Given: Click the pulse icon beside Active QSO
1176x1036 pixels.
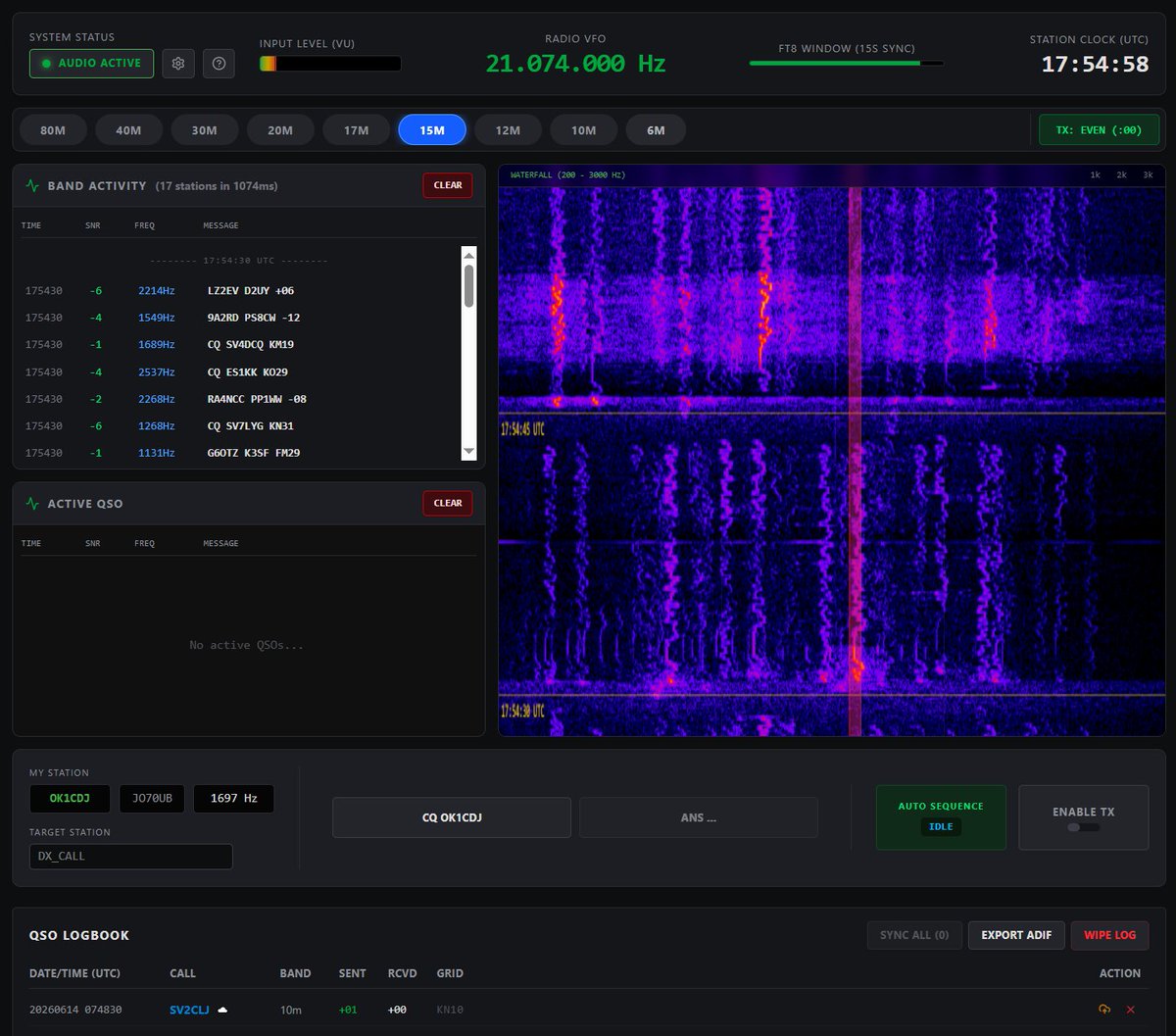Looking at the screenshot, I should pos(32,503).
